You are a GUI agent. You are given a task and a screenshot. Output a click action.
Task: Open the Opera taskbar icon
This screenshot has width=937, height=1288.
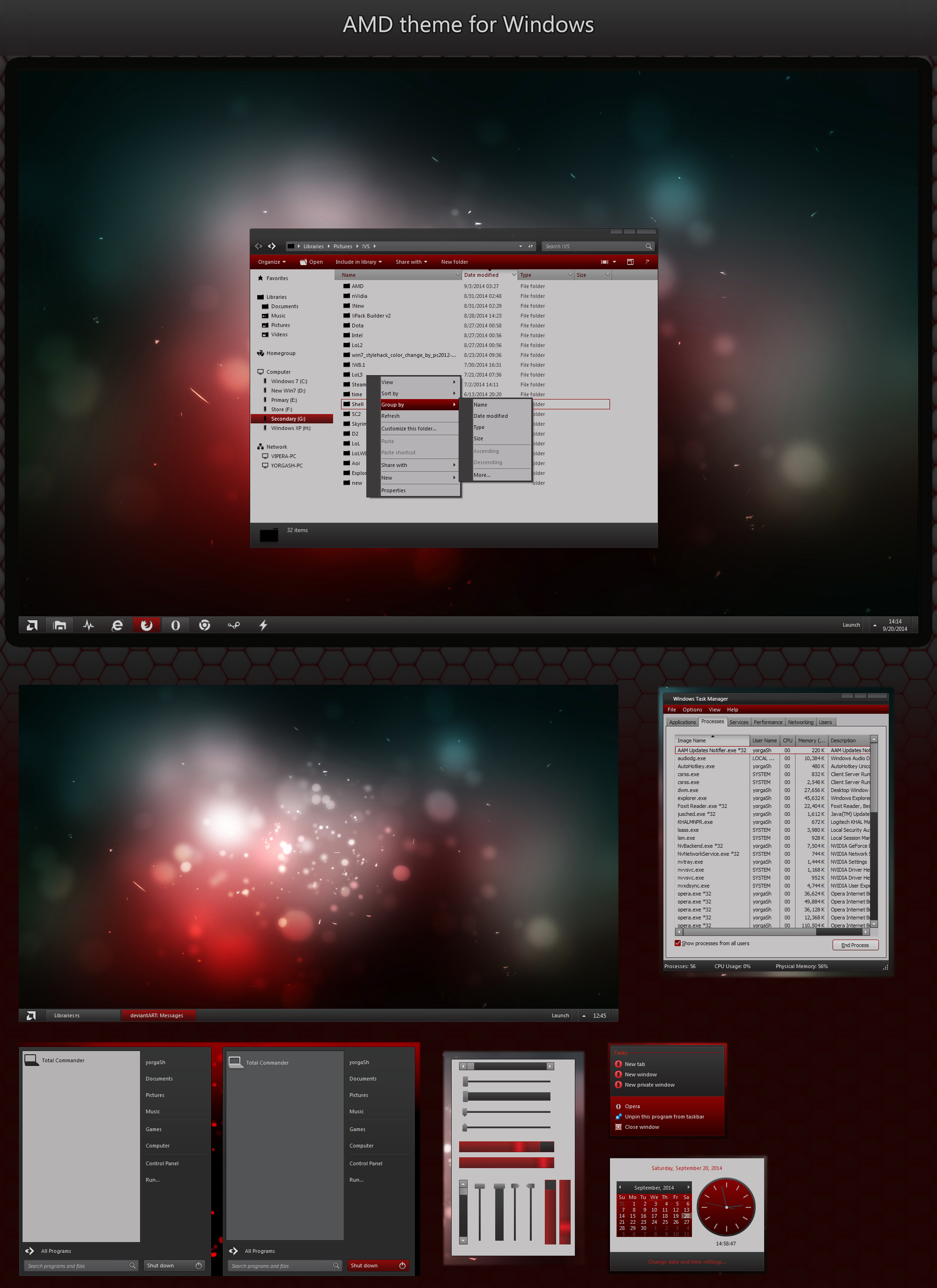pyautogui.click(x=176, y=625)
